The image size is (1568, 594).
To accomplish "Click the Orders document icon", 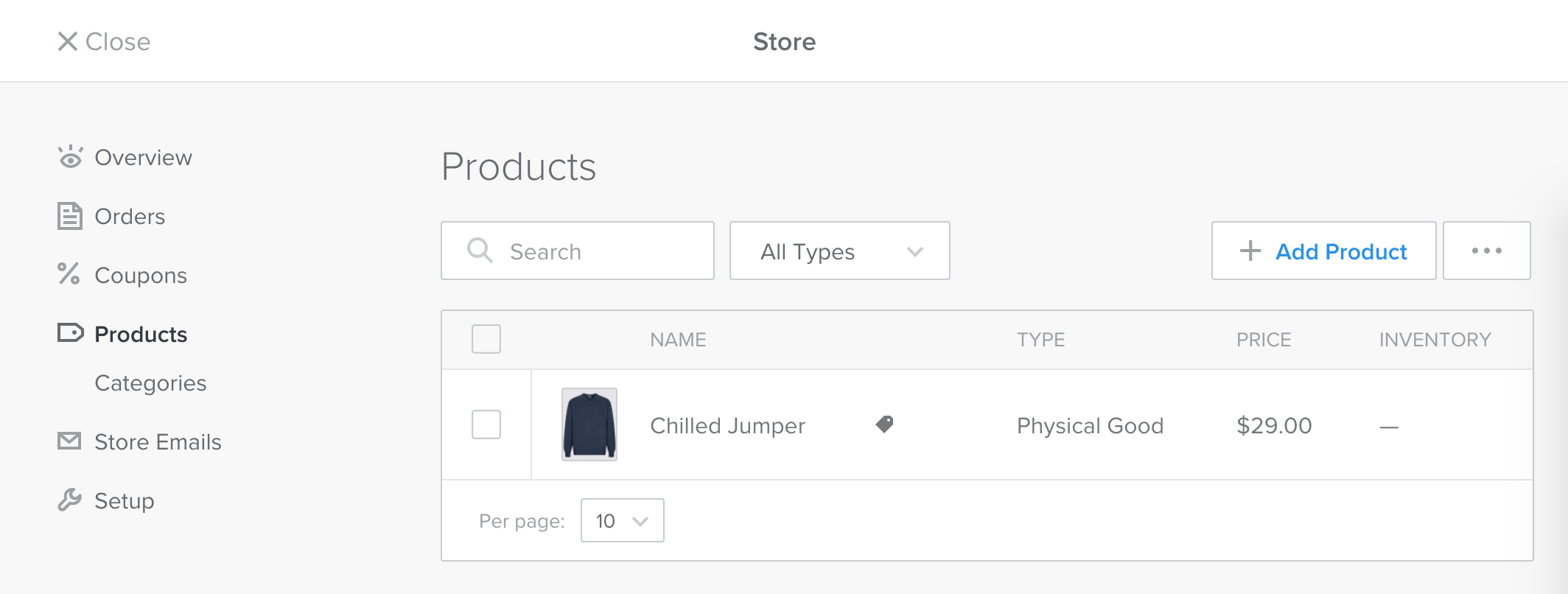I will [x=70, y=216].
